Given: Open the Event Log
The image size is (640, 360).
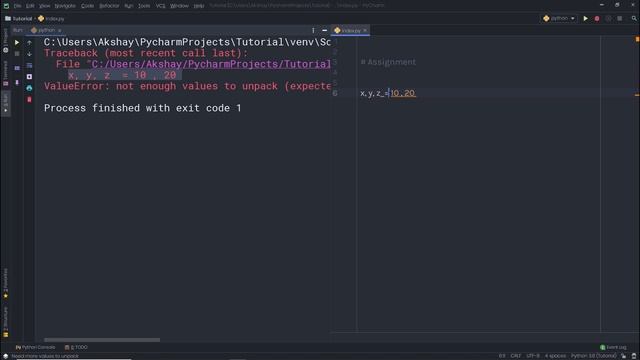Looking at the screenshot, I should (613, 347).
